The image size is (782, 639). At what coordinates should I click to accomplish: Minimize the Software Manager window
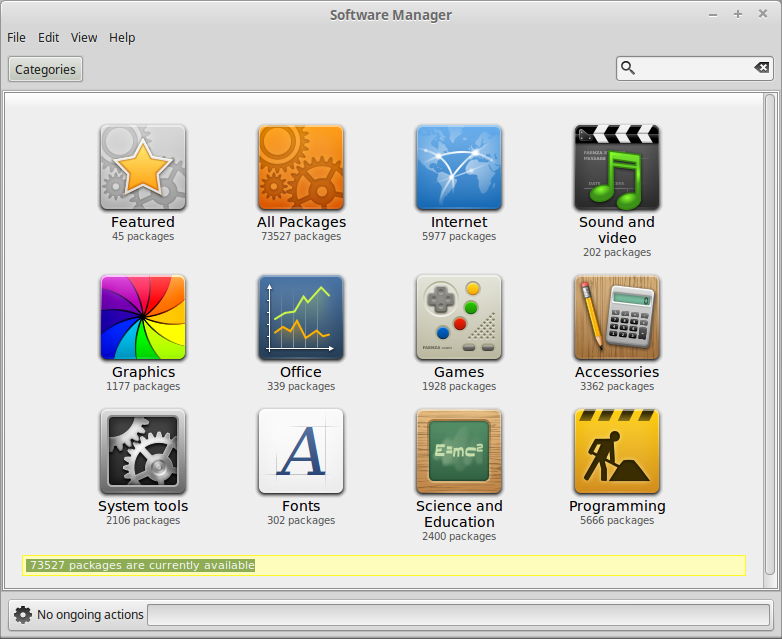pyautogui.click(x=713, y=15)
